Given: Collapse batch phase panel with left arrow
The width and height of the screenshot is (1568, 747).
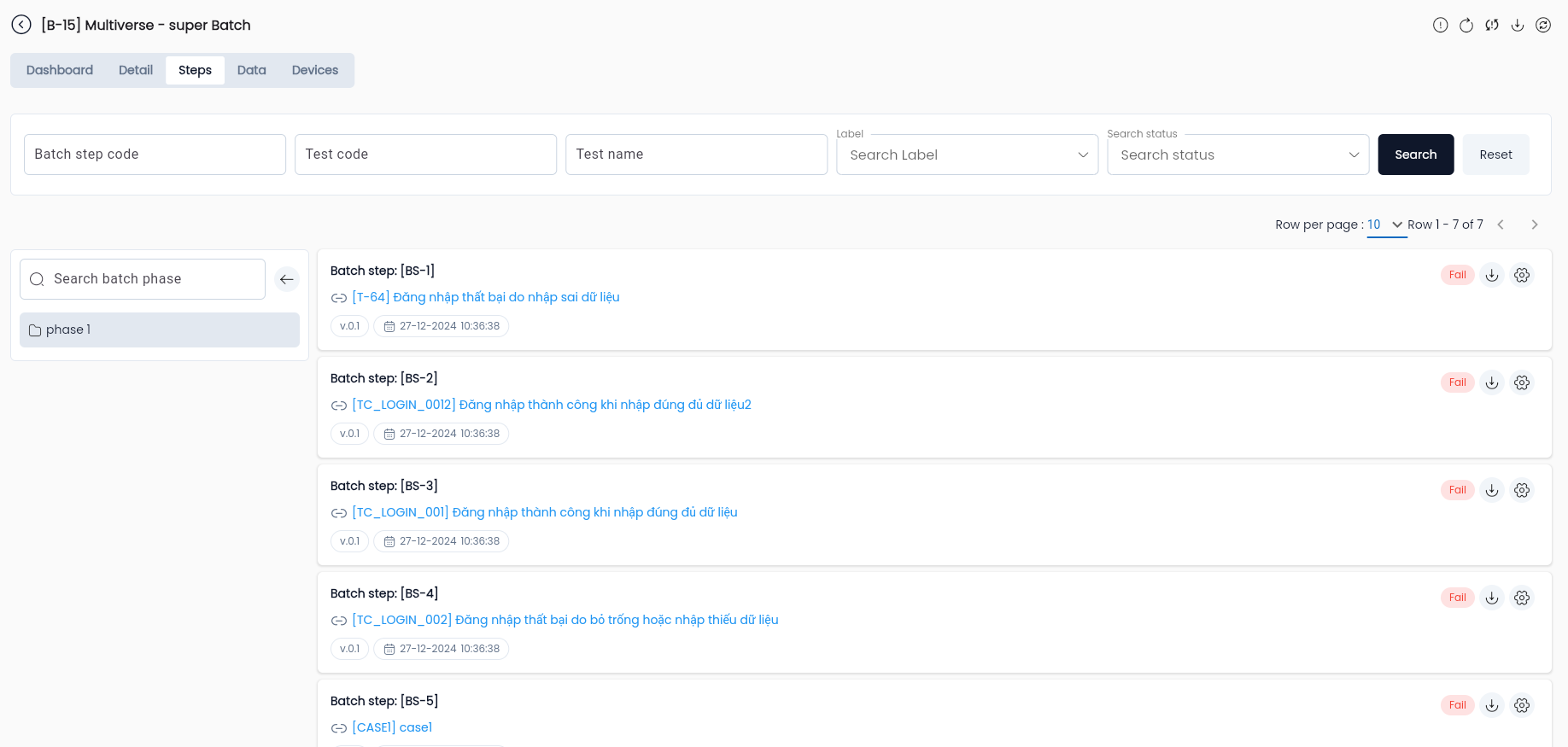Looking at the screenshot, I should coord(287,279).
